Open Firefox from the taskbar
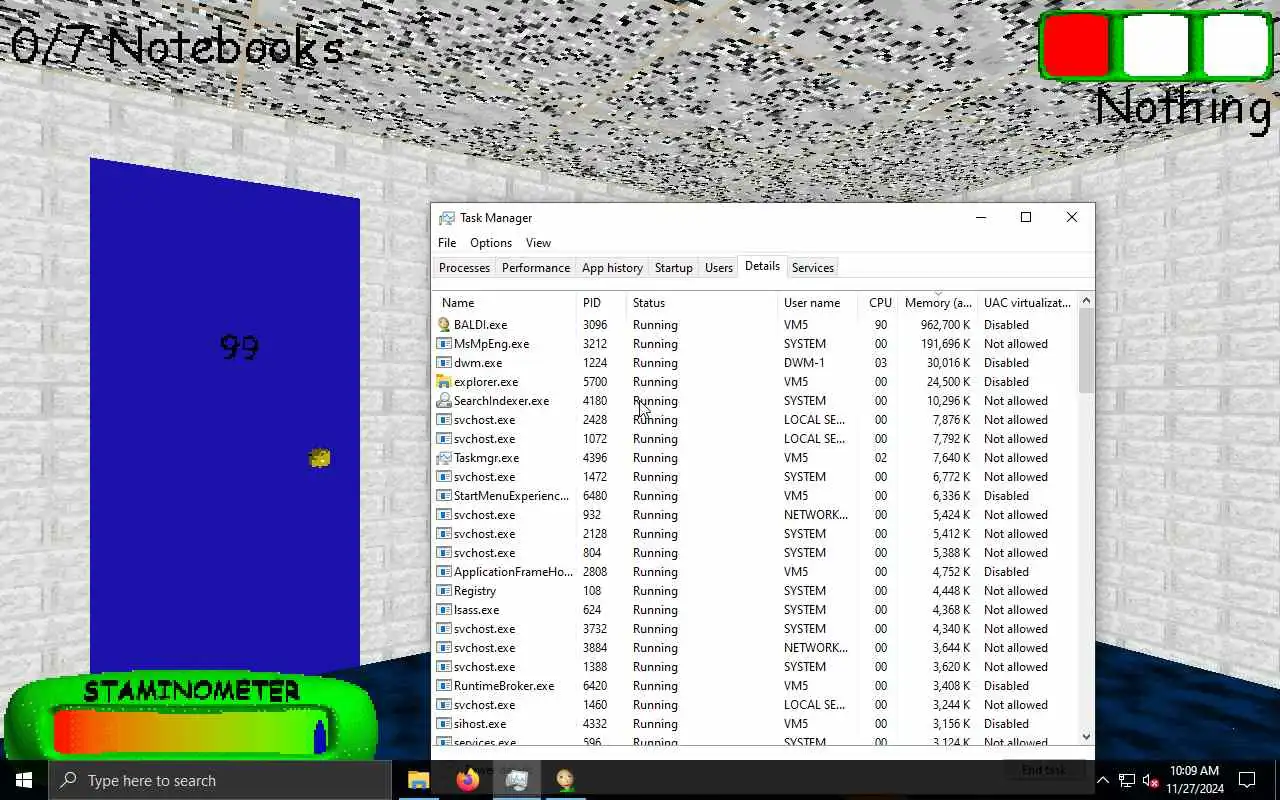Screen dimensions: 1280x800 [467, 780]
